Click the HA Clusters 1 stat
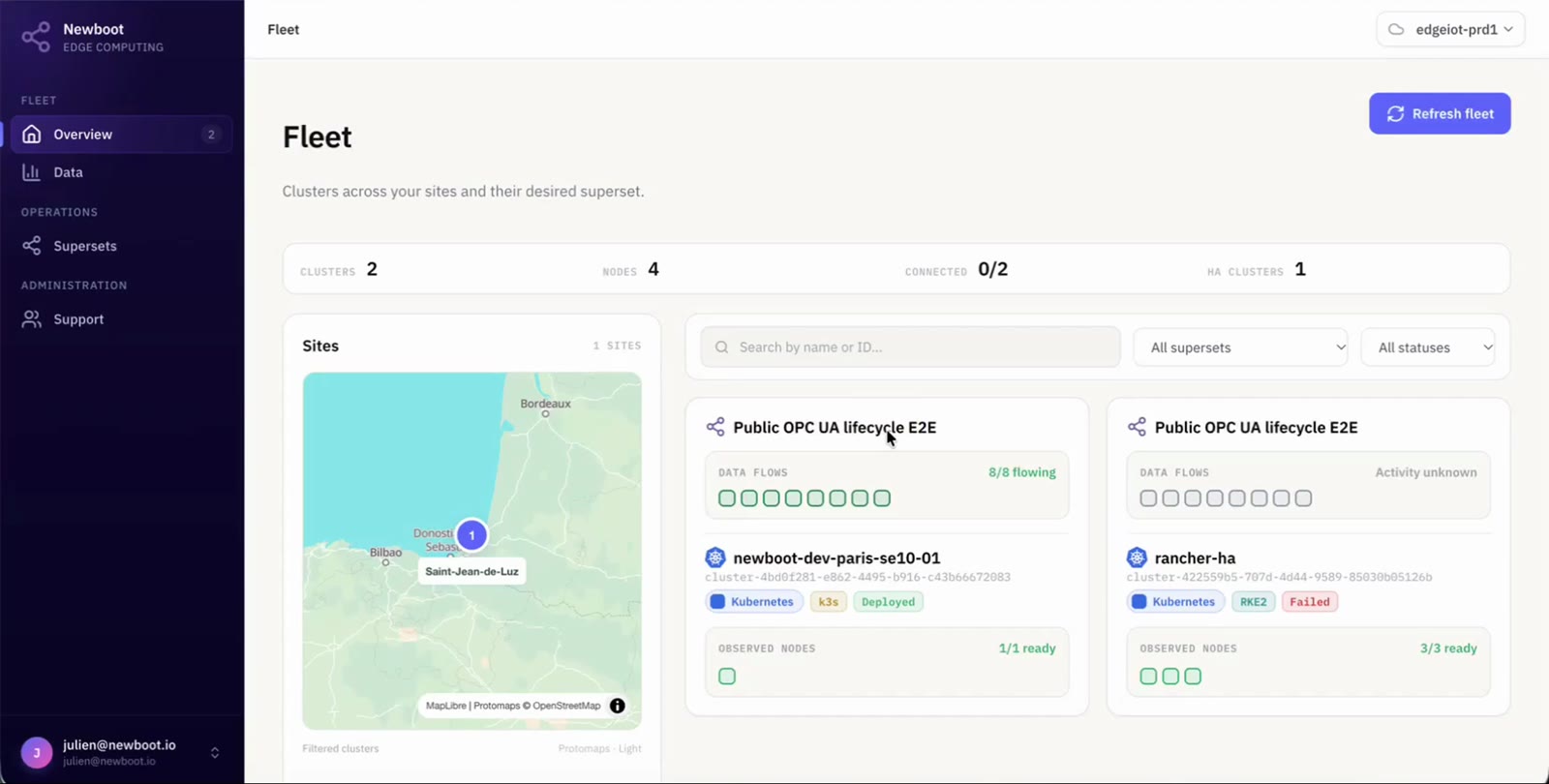1549x784 pixels. pos(1257,270)
